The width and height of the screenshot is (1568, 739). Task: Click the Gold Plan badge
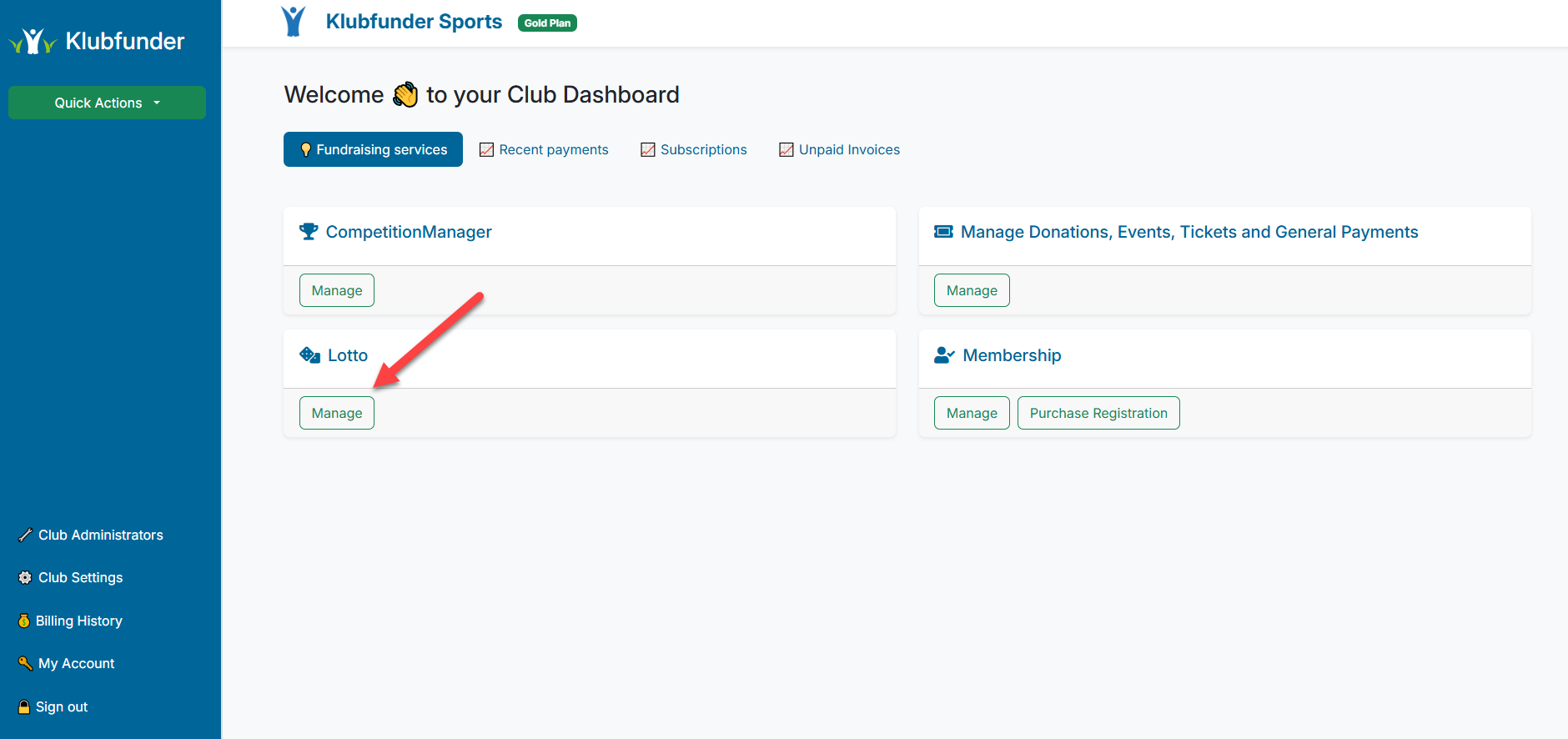pos(547,23)
